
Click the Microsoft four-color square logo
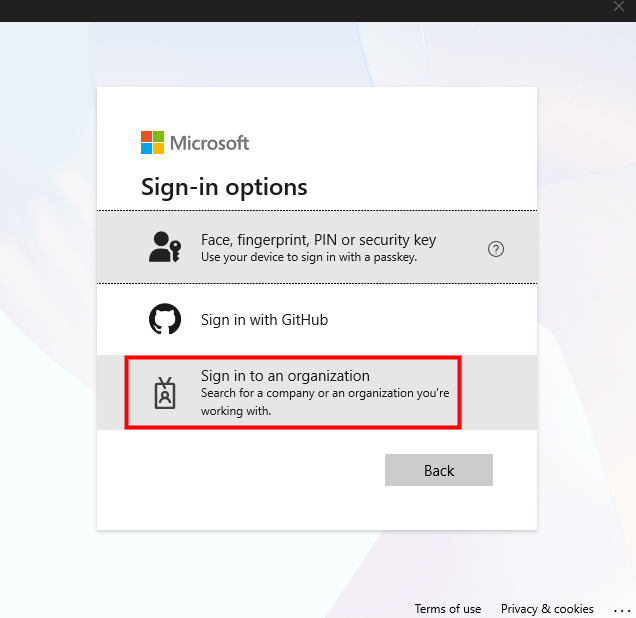tap(152, 142)
